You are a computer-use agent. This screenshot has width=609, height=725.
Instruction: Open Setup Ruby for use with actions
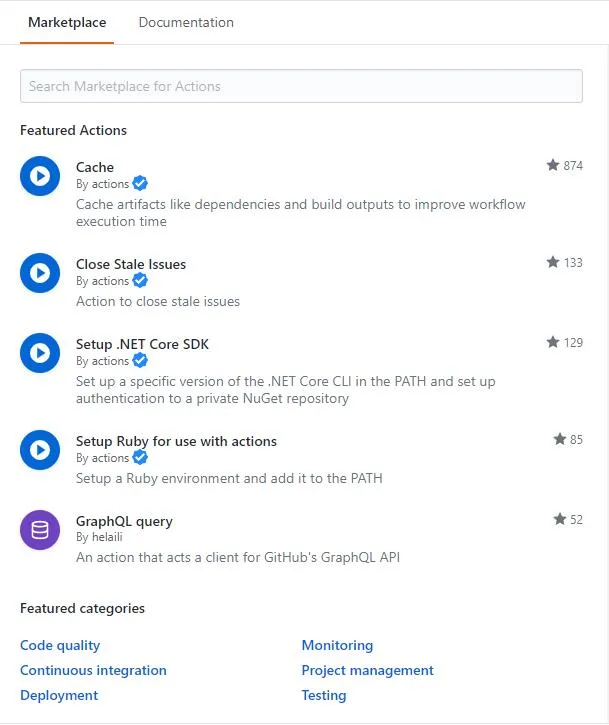pos(176,441)
